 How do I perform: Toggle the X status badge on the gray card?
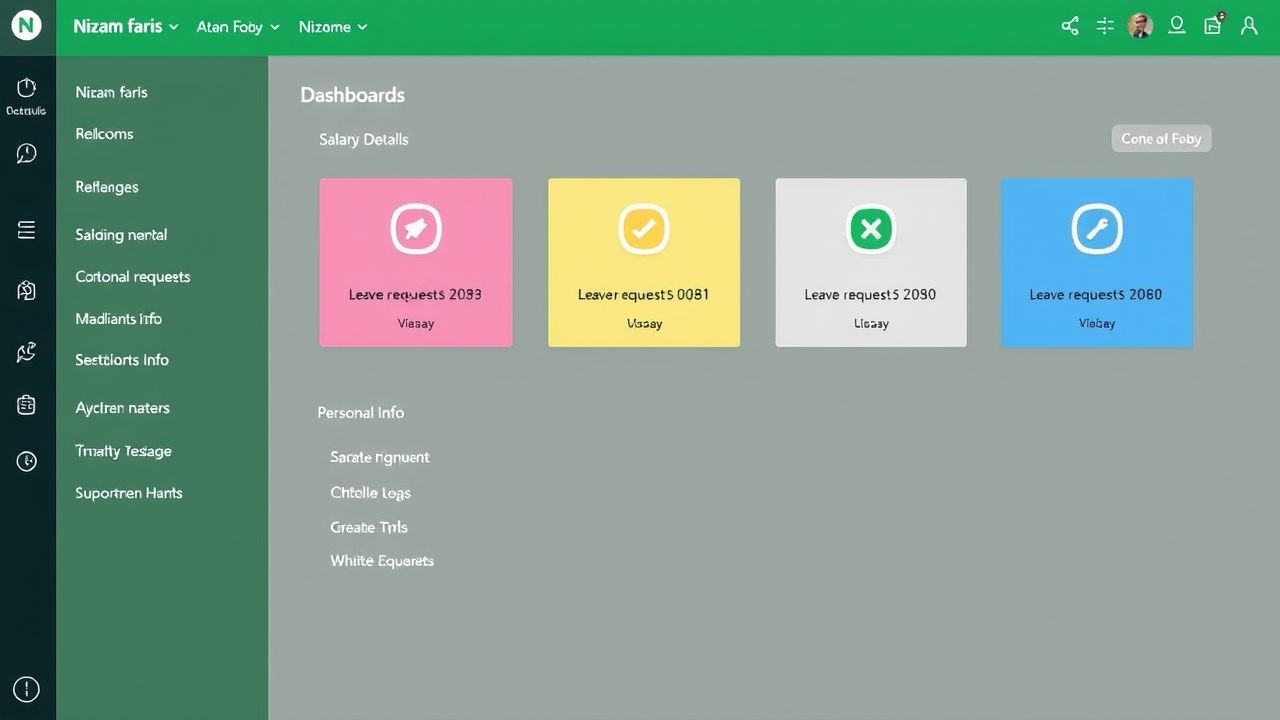click(870, 228)
